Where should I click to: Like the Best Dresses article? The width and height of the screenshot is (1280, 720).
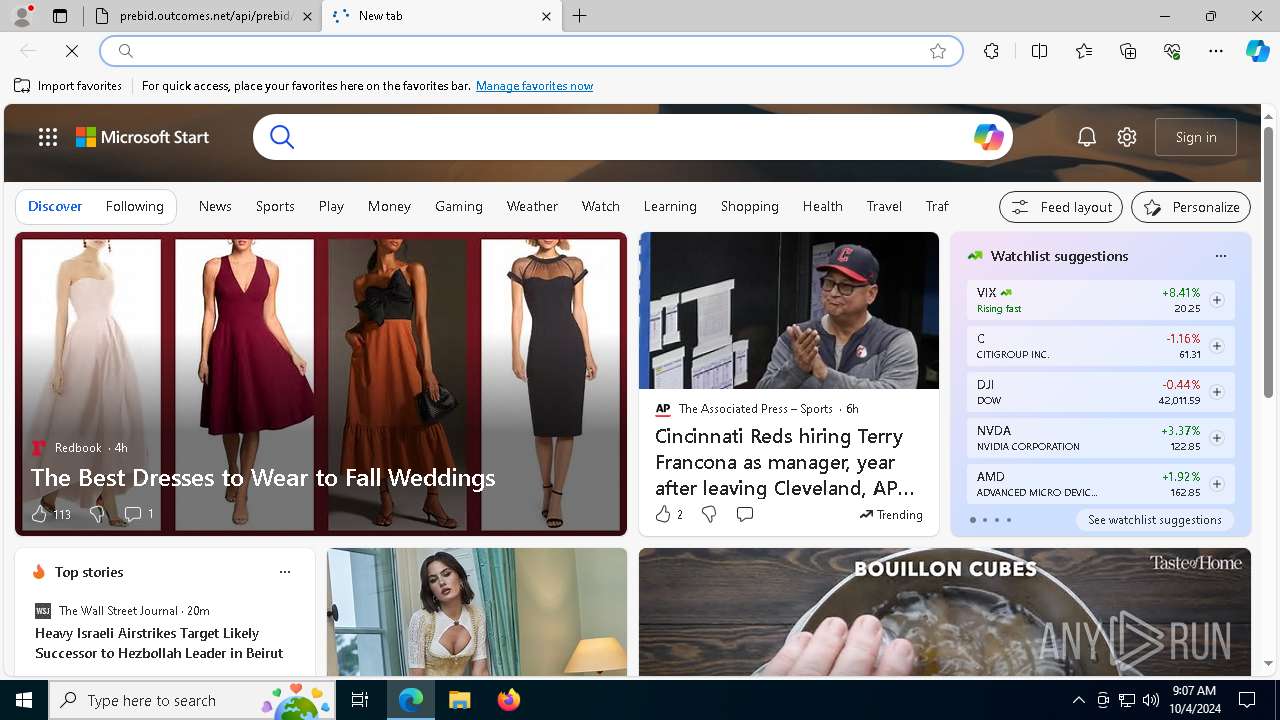[x=50, y=514]
